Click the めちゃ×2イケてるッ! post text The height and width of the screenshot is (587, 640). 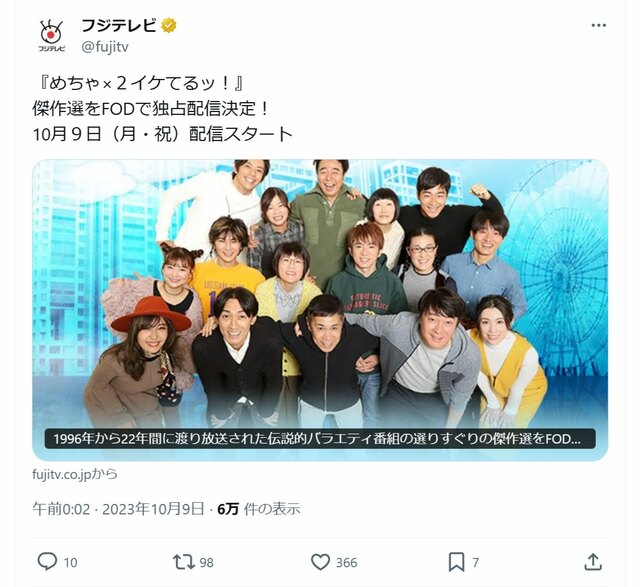139,83
